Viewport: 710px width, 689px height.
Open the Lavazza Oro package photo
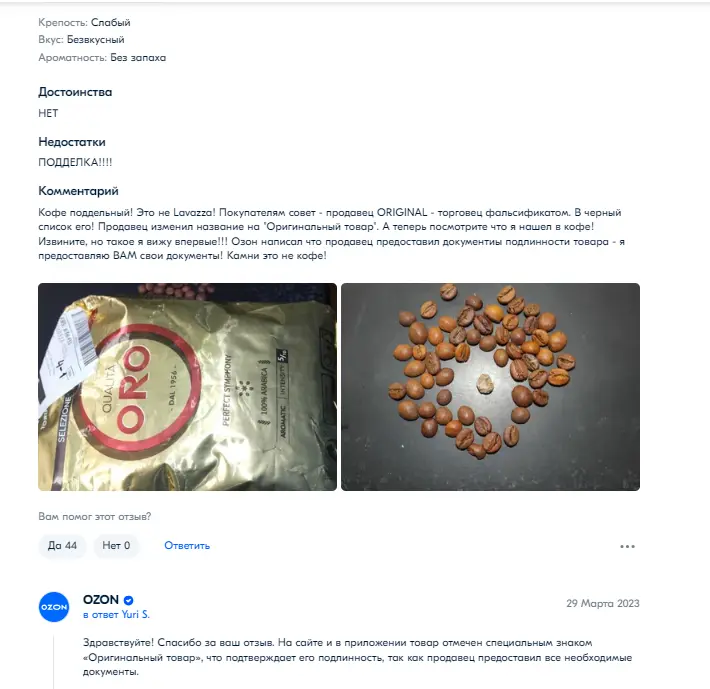(x=187, y=387)
